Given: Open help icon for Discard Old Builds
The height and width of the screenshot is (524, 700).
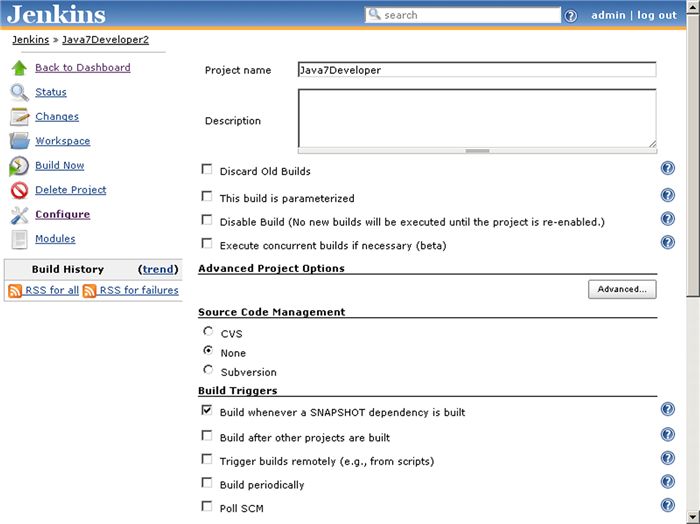Looking at the screenshot, I should click(x=667, y=169).
